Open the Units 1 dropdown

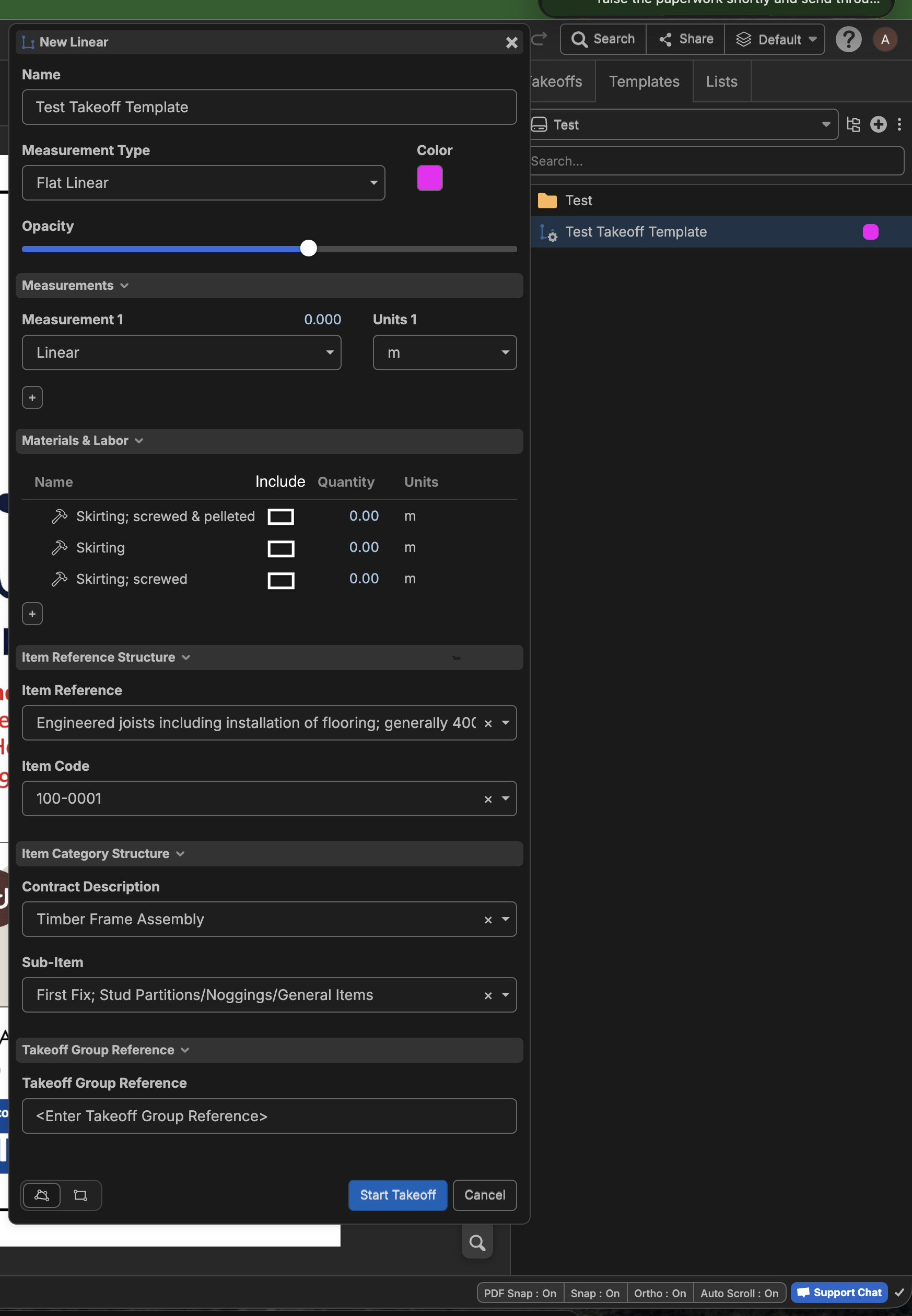[444, 352]
